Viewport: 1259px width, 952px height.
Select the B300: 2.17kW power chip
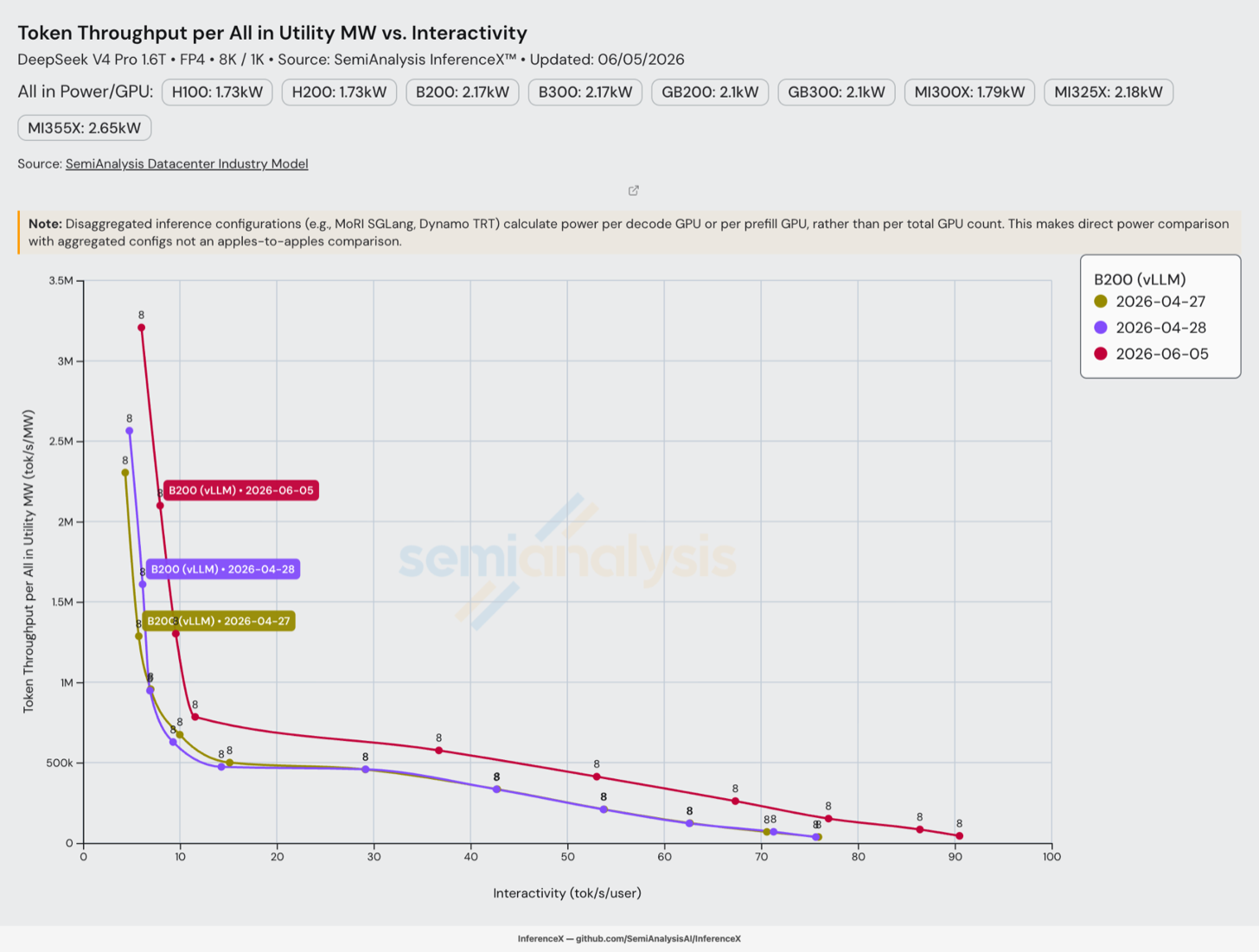pos(585,92)
